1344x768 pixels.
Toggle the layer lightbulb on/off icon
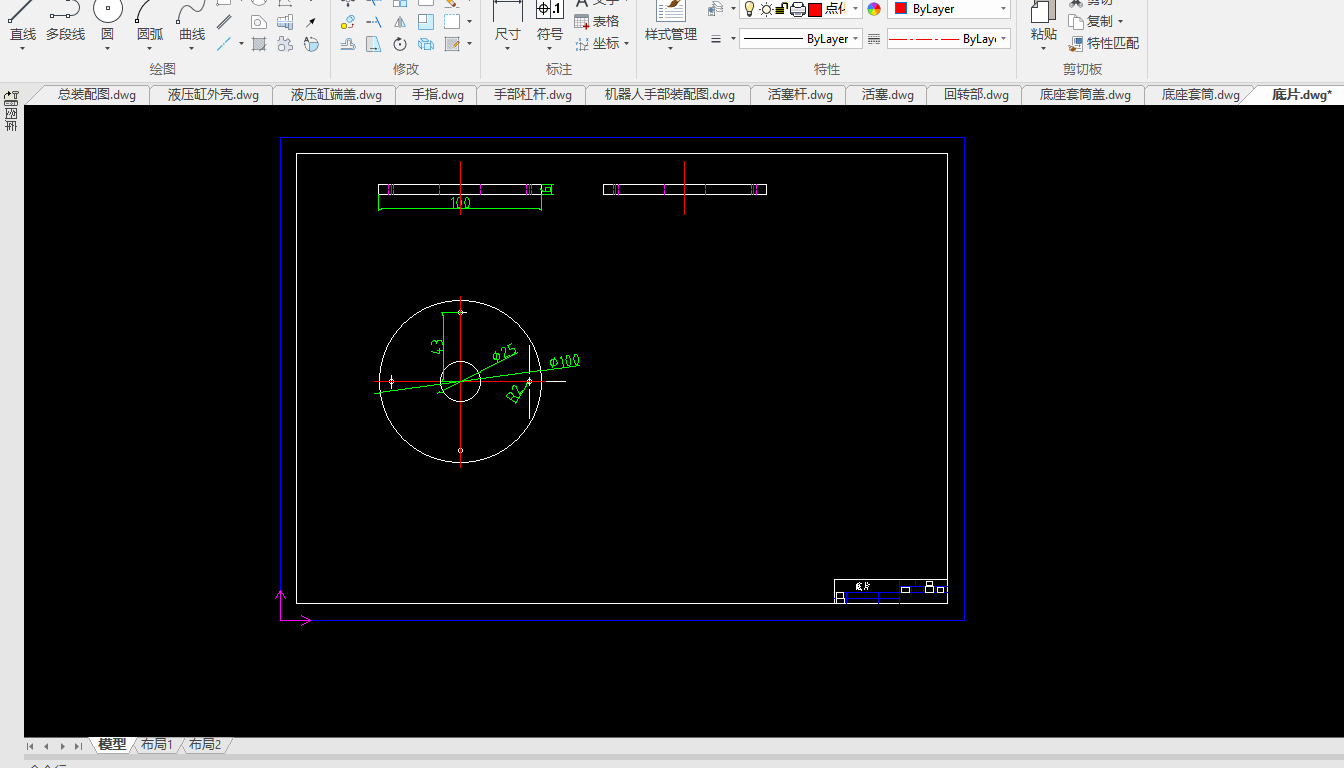[x=749, y=8]
